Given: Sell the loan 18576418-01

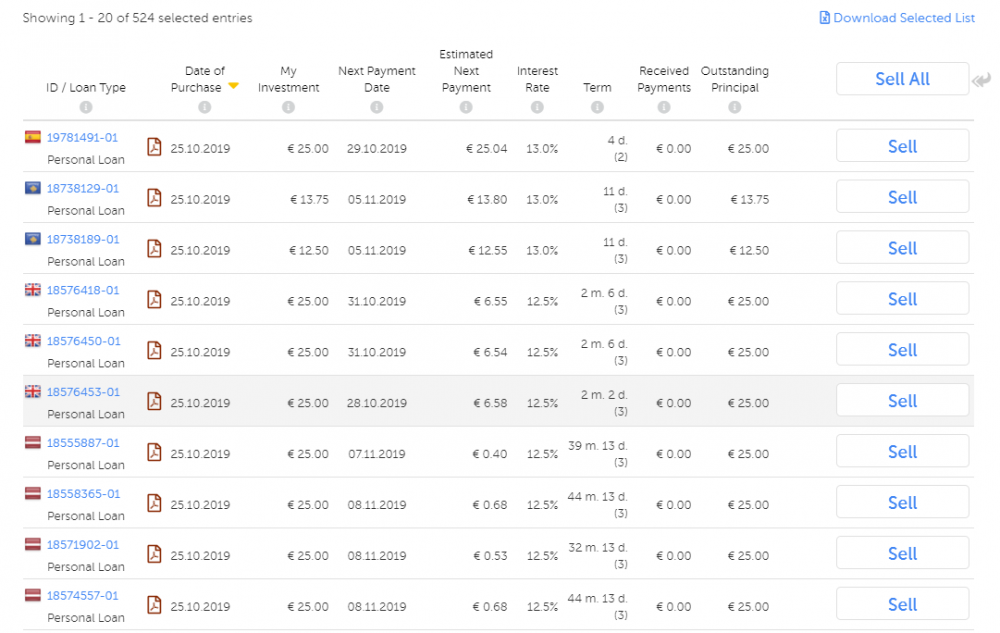Looking at the screenshot, I should coord(902,299).
